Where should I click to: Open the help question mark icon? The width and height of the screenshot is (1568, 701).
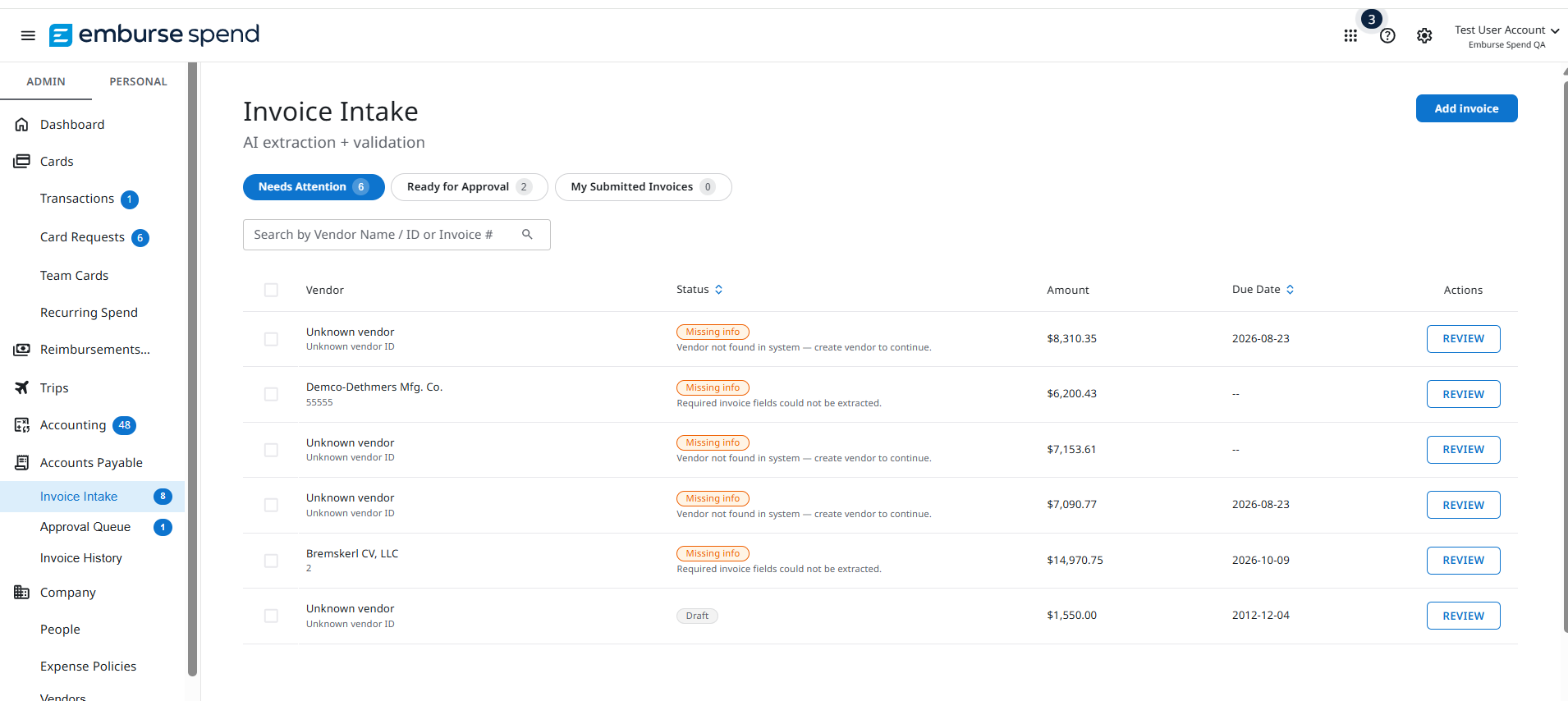pos(1387,36)
